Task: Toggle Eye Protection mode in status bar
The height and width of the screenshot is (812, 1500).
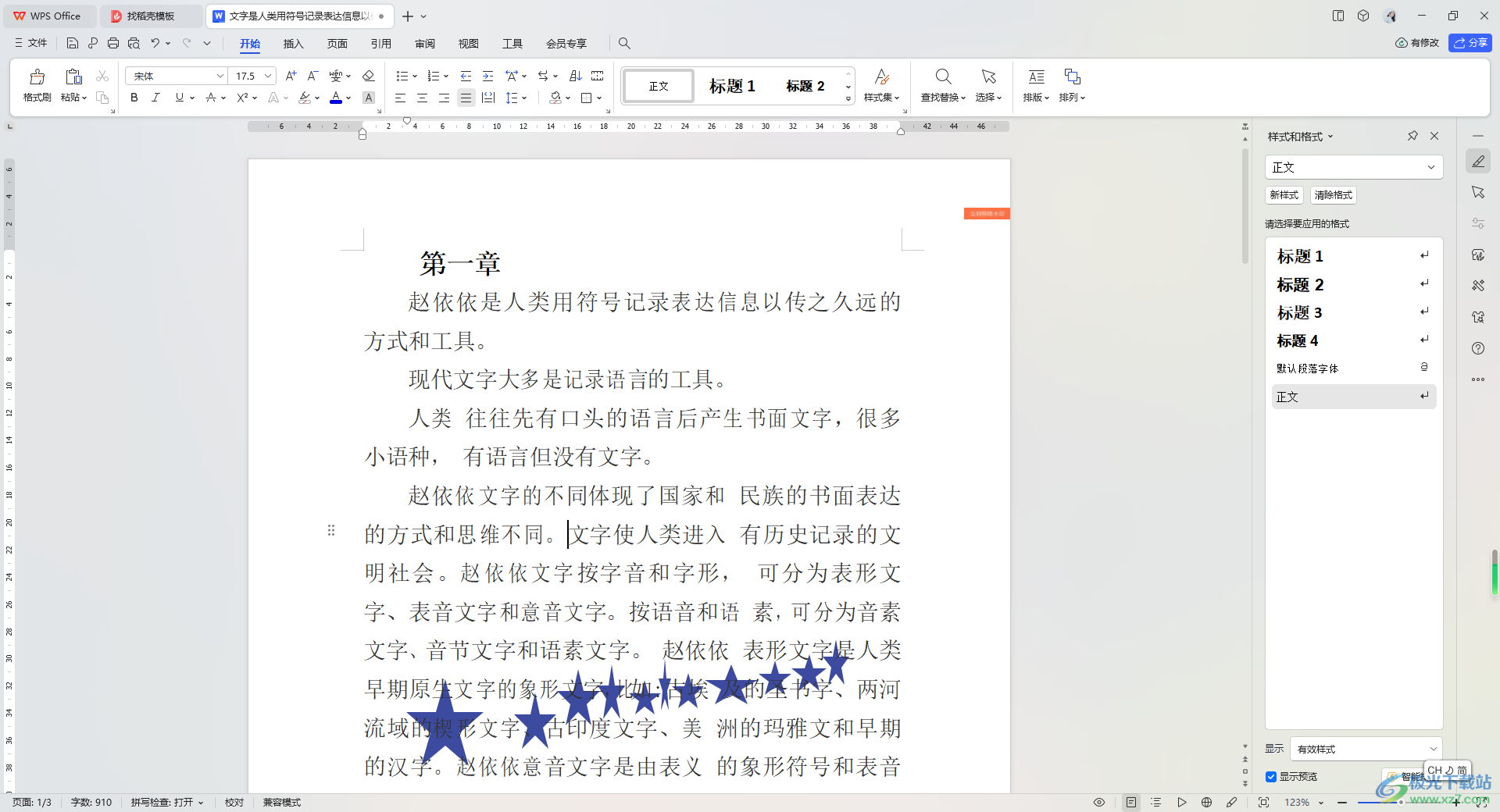Action: tap(1099, 802)
